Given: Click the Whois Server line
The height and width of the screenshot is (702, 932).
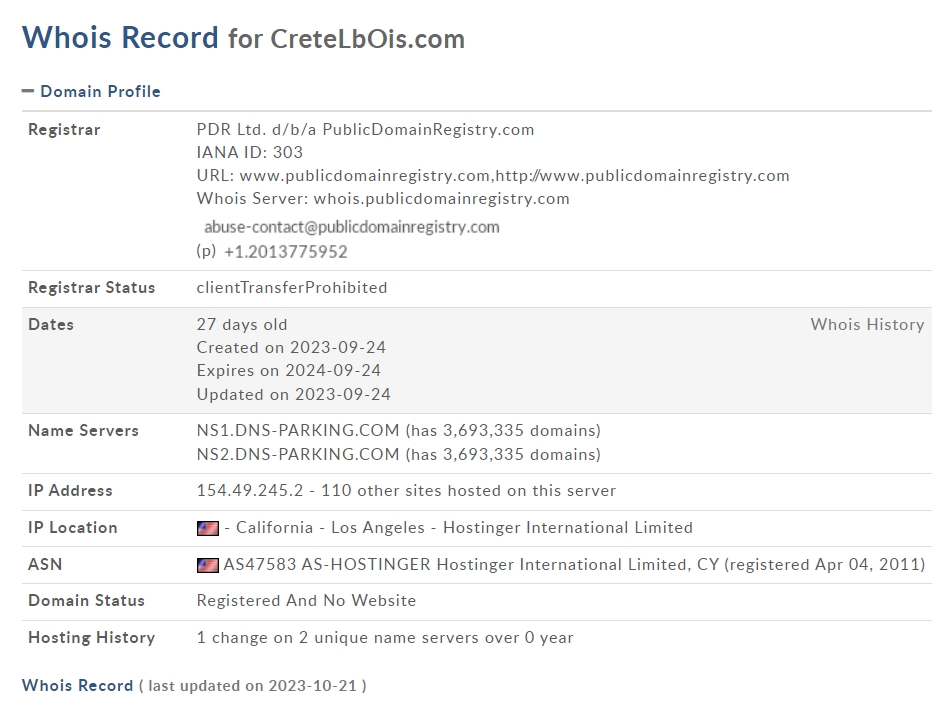Looking at the screenshot, I should pos(383,199).
